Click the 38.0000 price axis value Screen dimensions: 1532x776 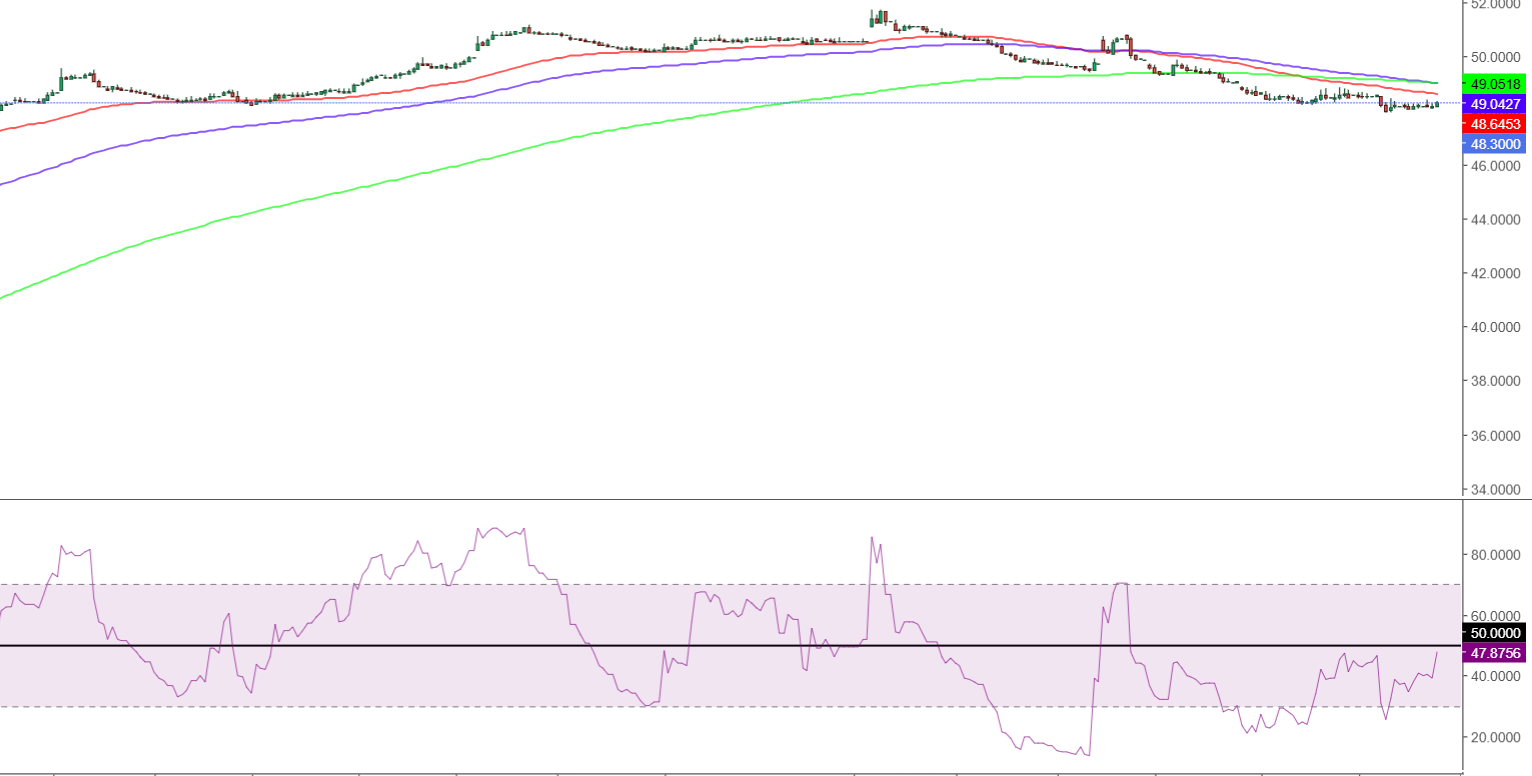pos(1495,381)
